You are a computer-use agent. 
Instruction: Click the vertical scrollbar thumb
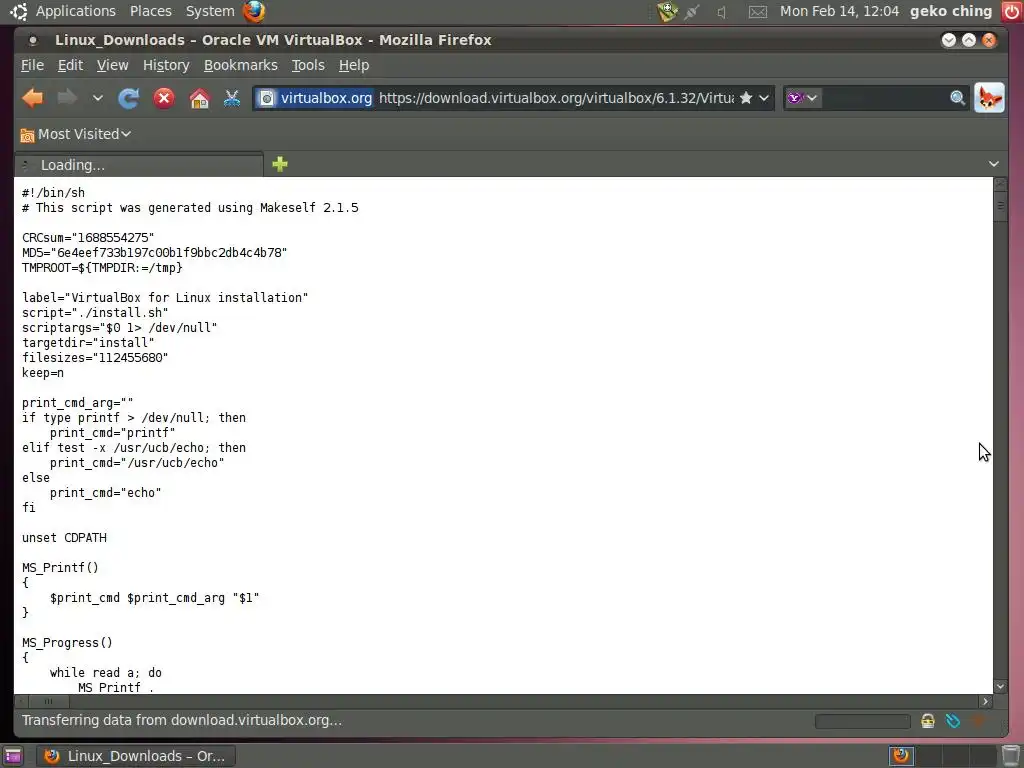pos(1000,206)
